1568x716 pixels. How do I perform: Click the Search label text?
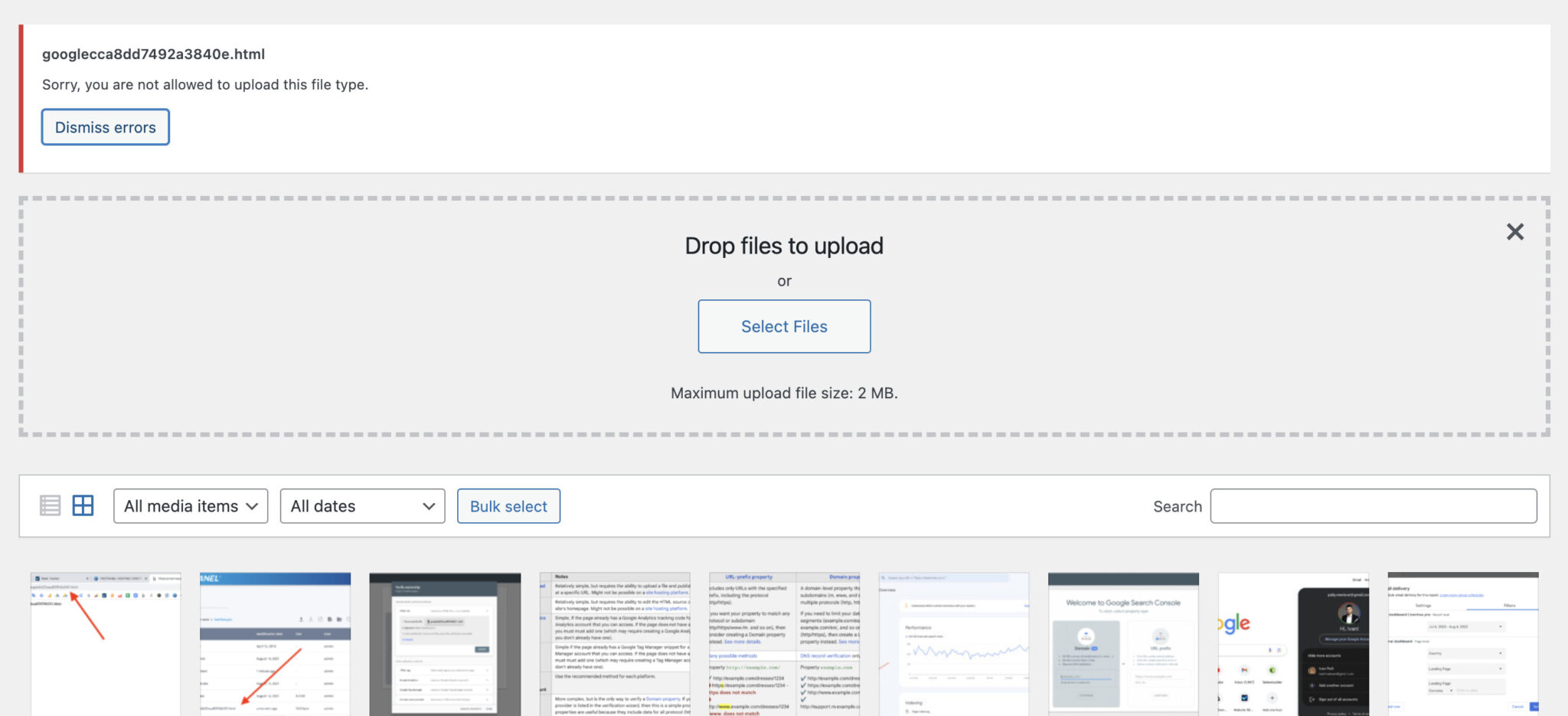(x=1177, y=506)
